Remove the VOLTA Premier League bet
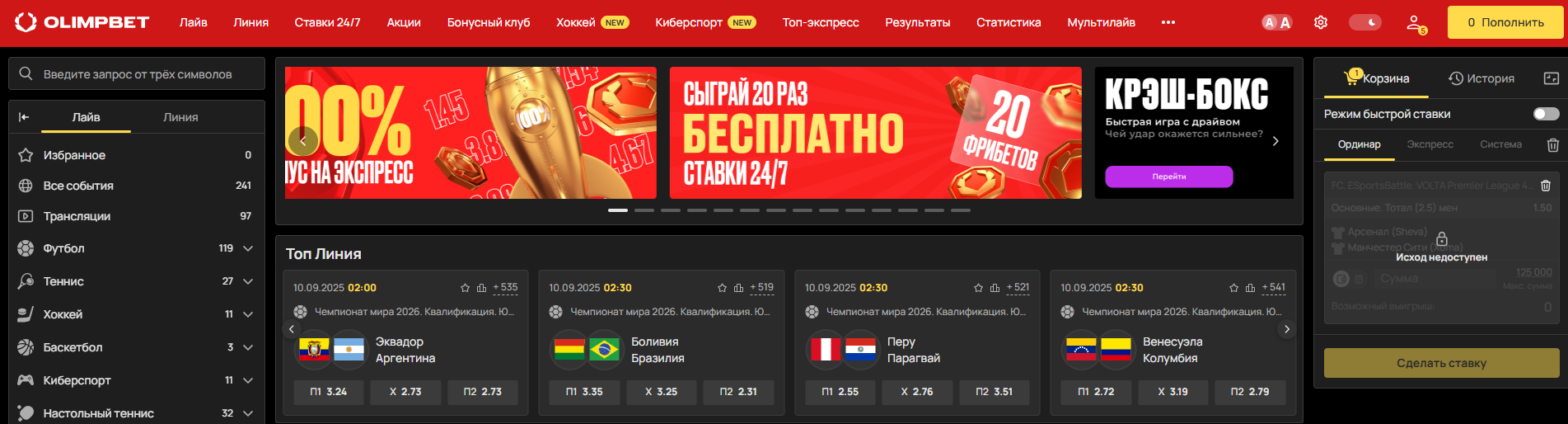This screenshot has width=1568, height=424. tap(1546, 186)
